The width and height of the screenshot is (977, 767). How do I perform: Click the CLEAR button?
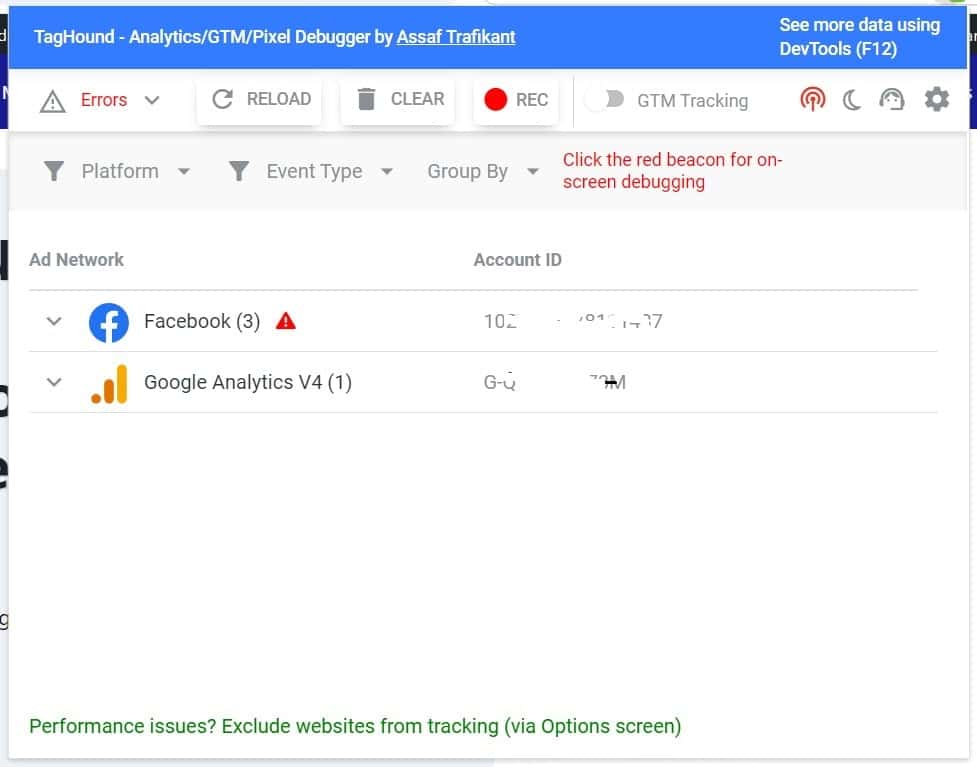399,100
